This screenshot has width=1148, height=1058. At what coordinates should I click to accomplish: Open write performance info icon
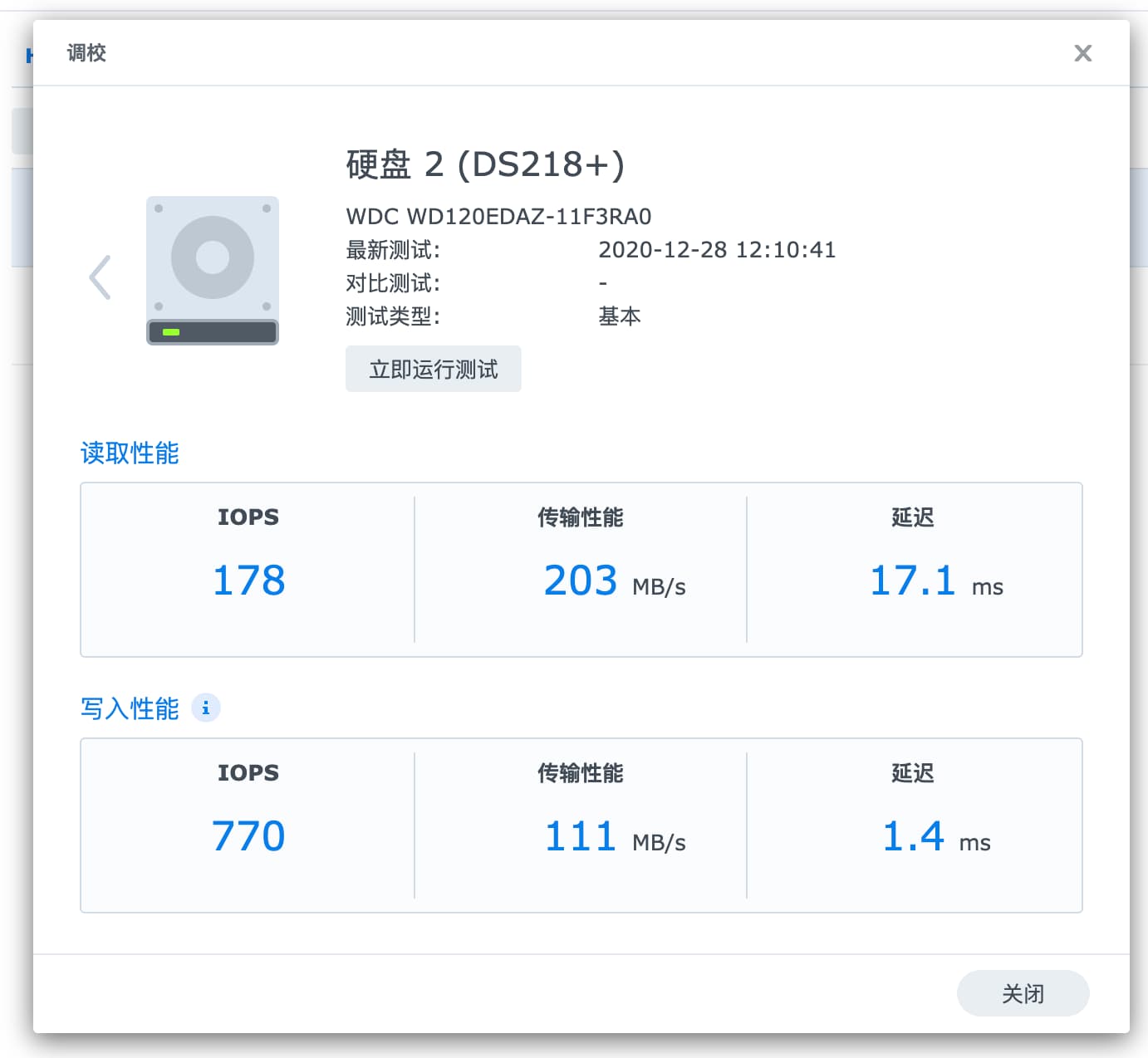pos(205,708)
